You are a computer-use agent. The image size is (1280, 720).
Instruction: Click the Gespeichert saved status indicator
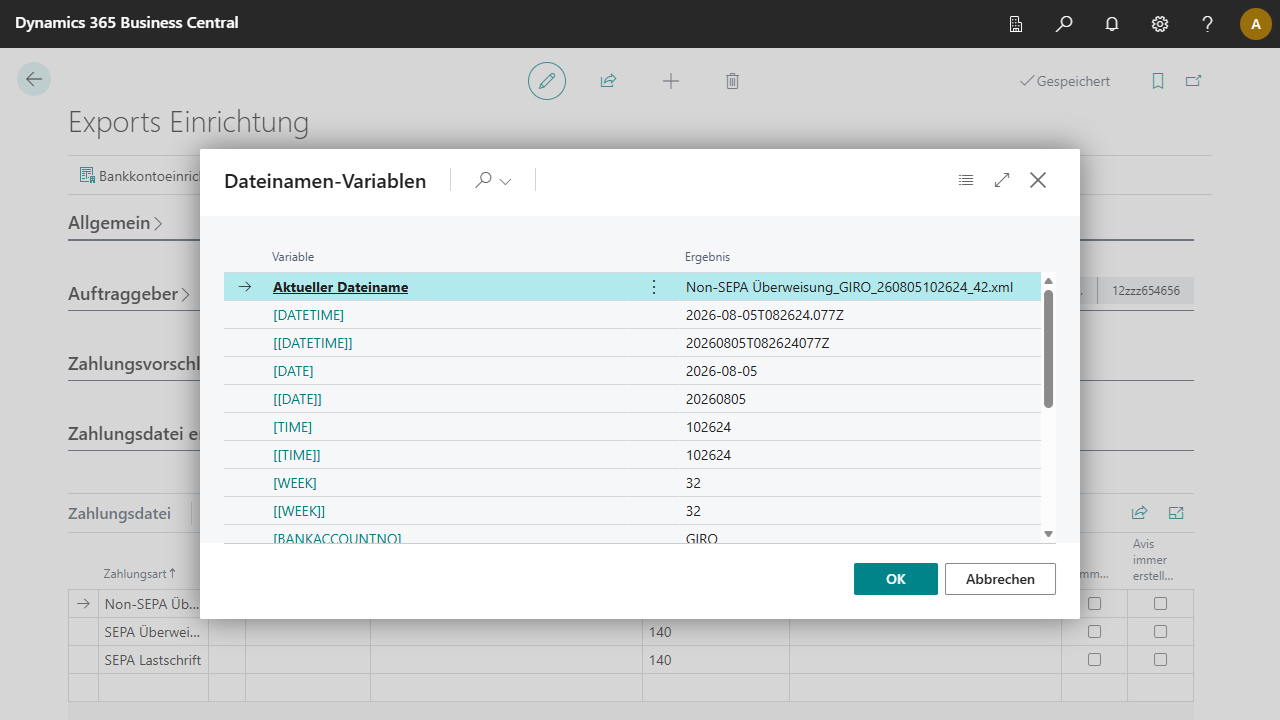tap(1064, 81)
